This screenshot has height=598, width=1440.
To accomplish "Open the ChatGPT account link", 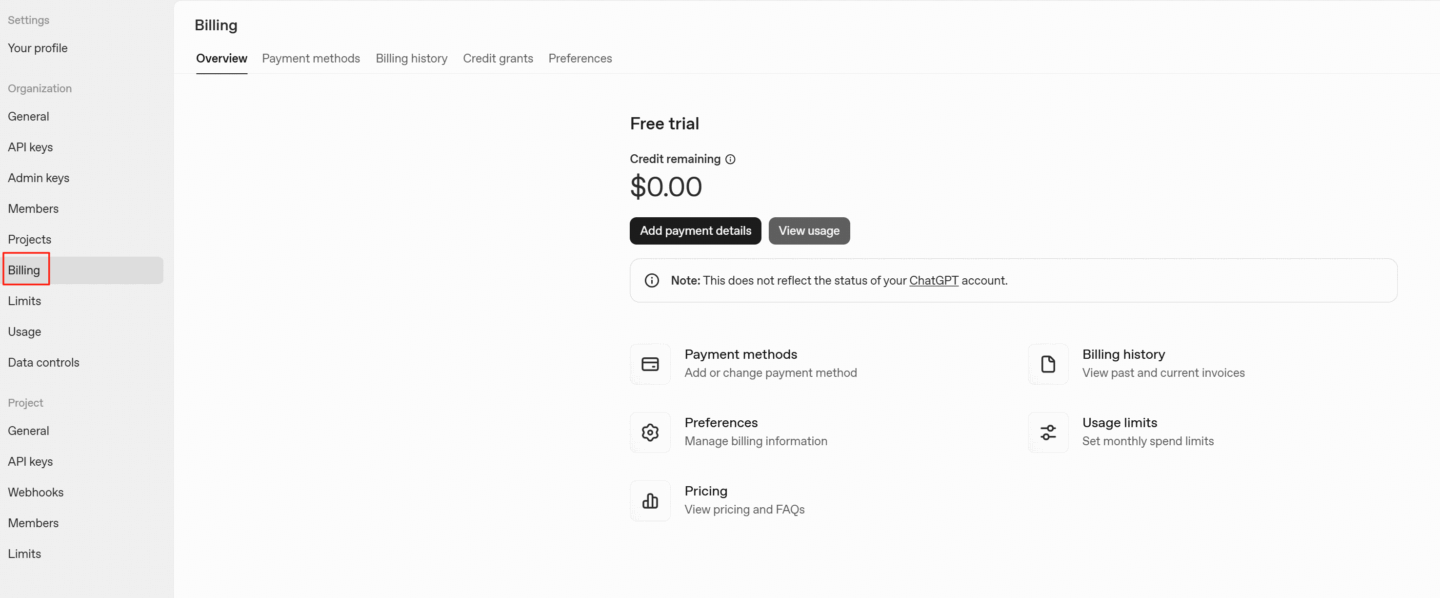I will click(933, 280).
